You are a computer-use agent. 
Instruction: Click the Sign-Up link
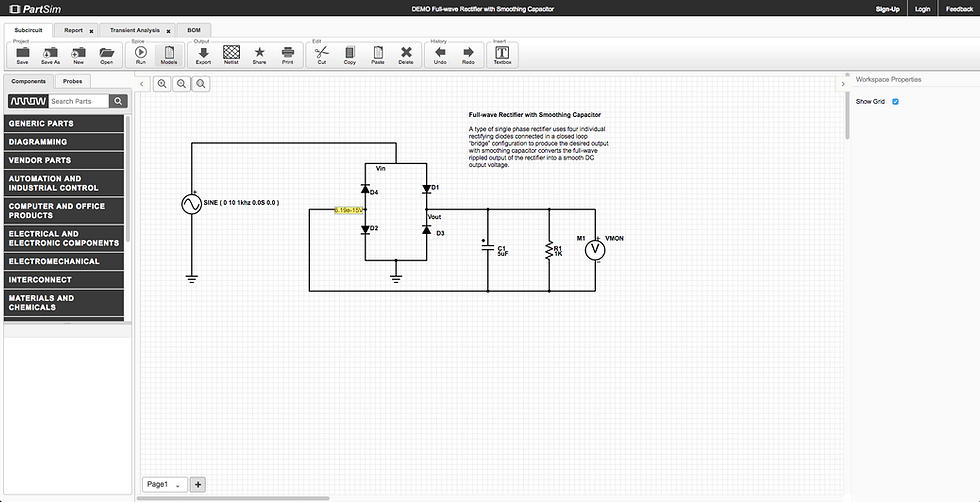pyautogui.click(x=888, y=9)
